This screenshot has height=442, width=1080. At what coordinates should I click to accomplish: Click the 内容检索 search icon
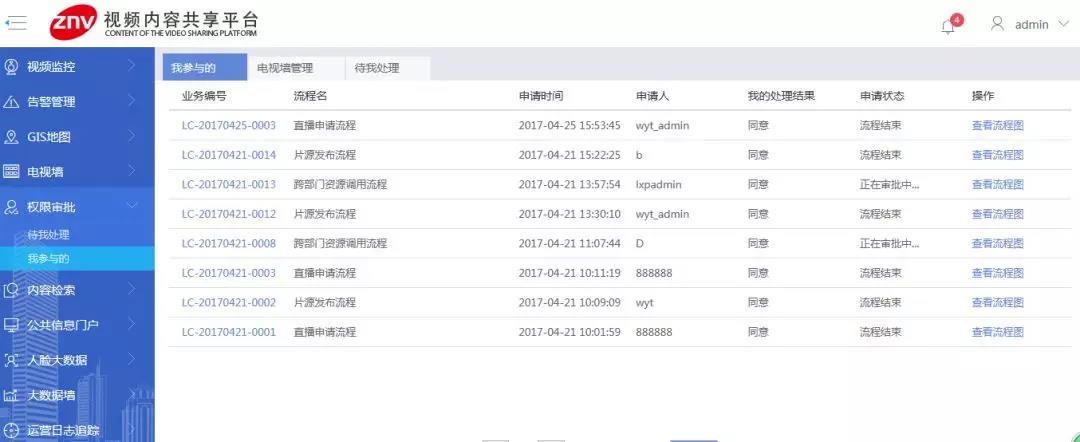[12, 290]
